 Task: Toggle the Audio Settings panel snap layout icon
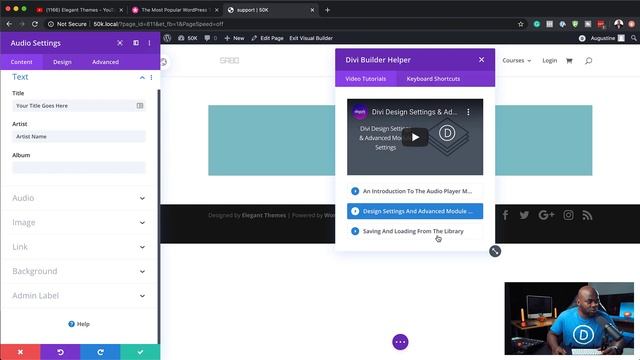[x=136, y=43]
